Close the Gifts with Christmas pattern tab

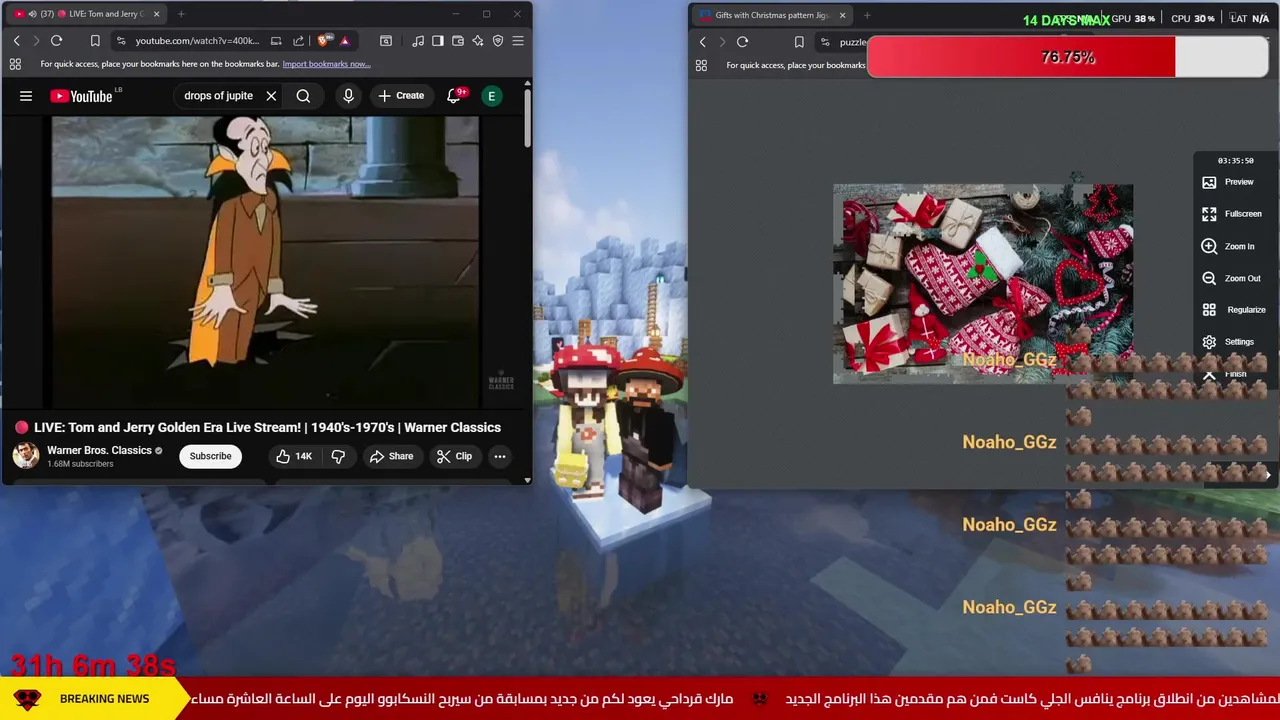click(842, 15)
